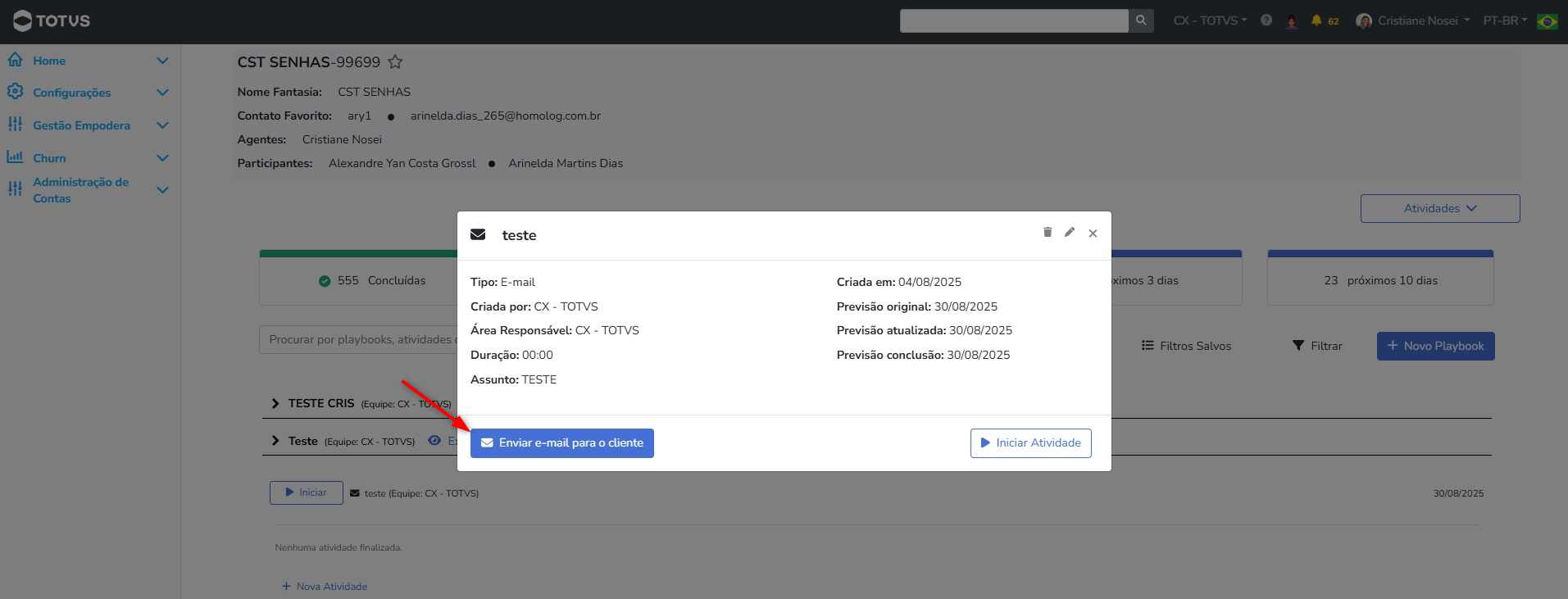This screenshot has width=1568, height=599.
Task: Edit the teste activity with the pencil icon
Action: (x=1070, y=233)
